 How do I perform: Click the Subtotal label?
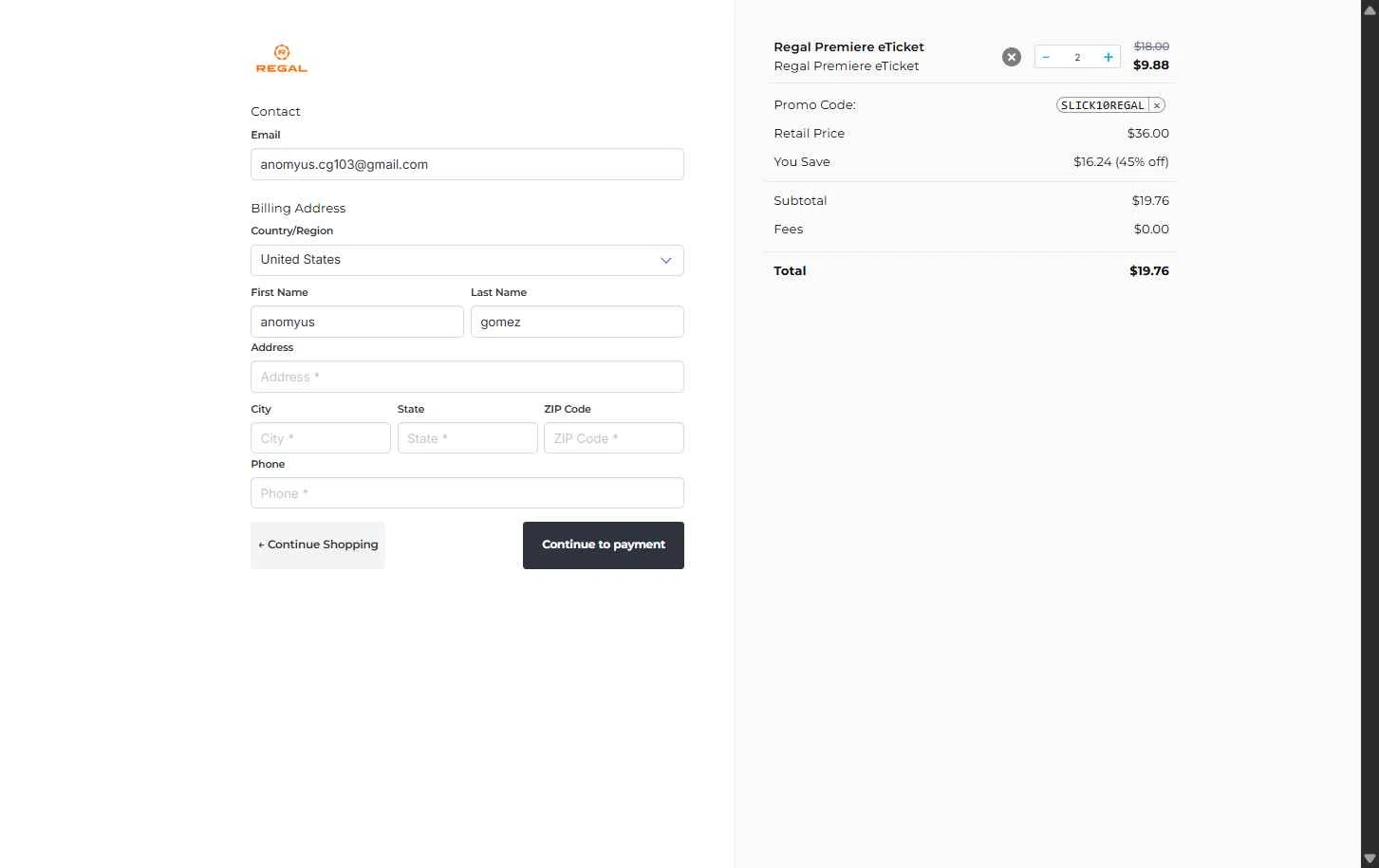800,201
